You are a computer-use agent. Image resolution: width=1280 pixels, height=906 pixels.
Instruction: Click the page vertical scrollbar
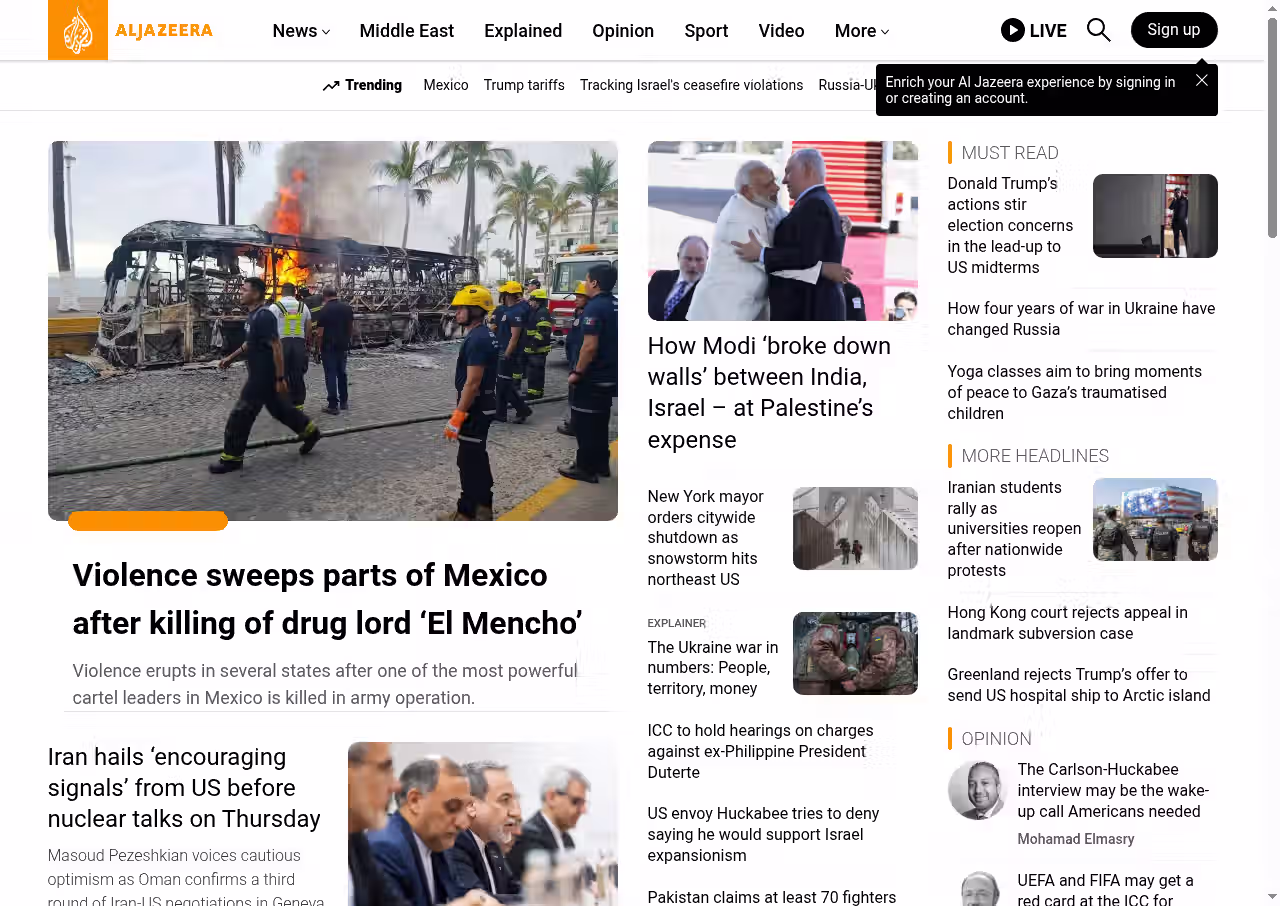click(x=1272, y=130)
